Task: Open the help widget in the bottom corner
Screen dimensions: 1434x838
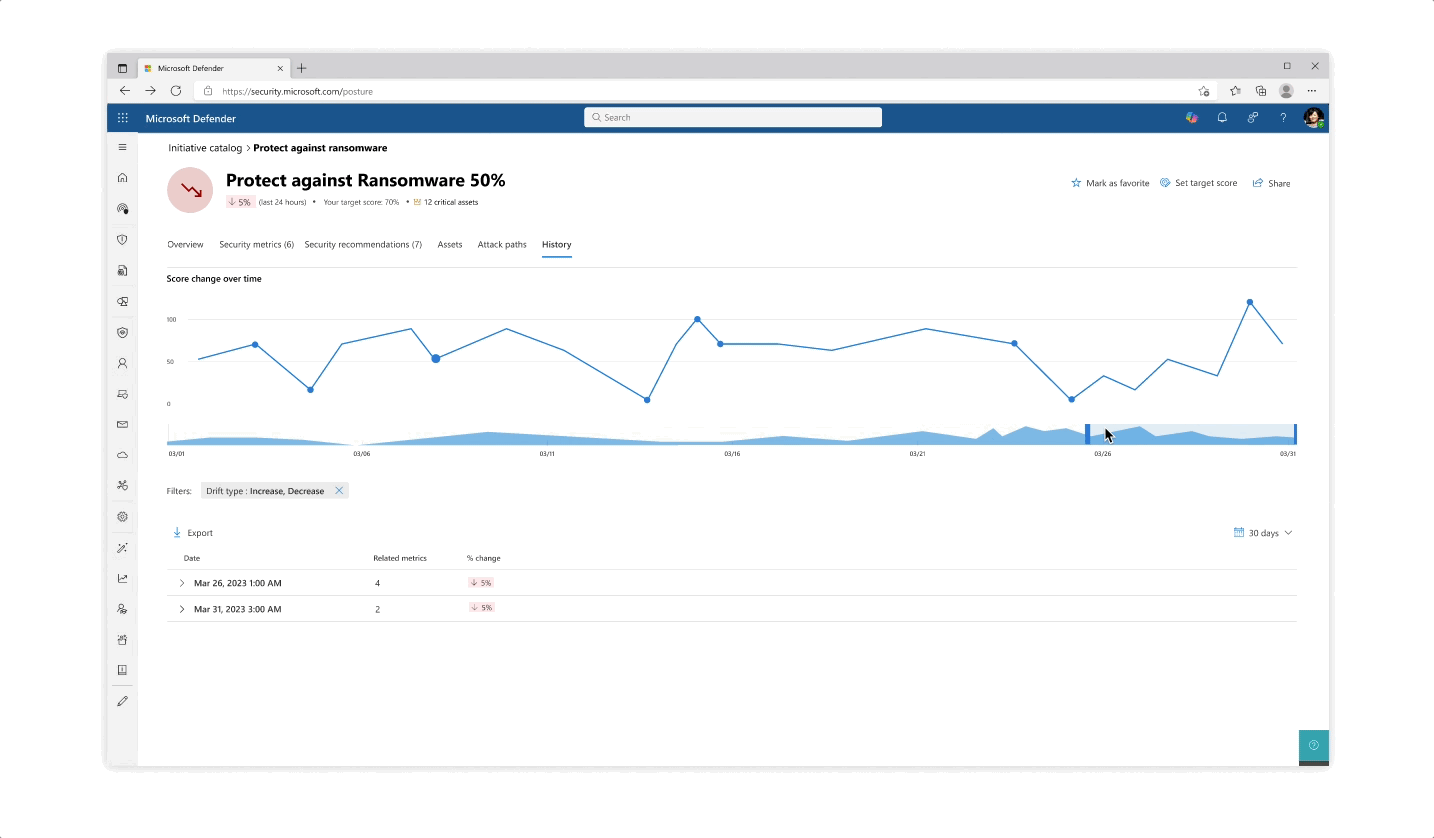Action: pyautogui.click(x=1314, y=745)
